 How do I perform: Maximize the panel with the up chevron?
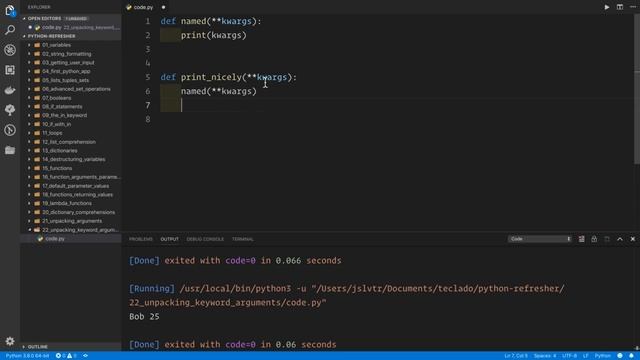tap(620, 239)
